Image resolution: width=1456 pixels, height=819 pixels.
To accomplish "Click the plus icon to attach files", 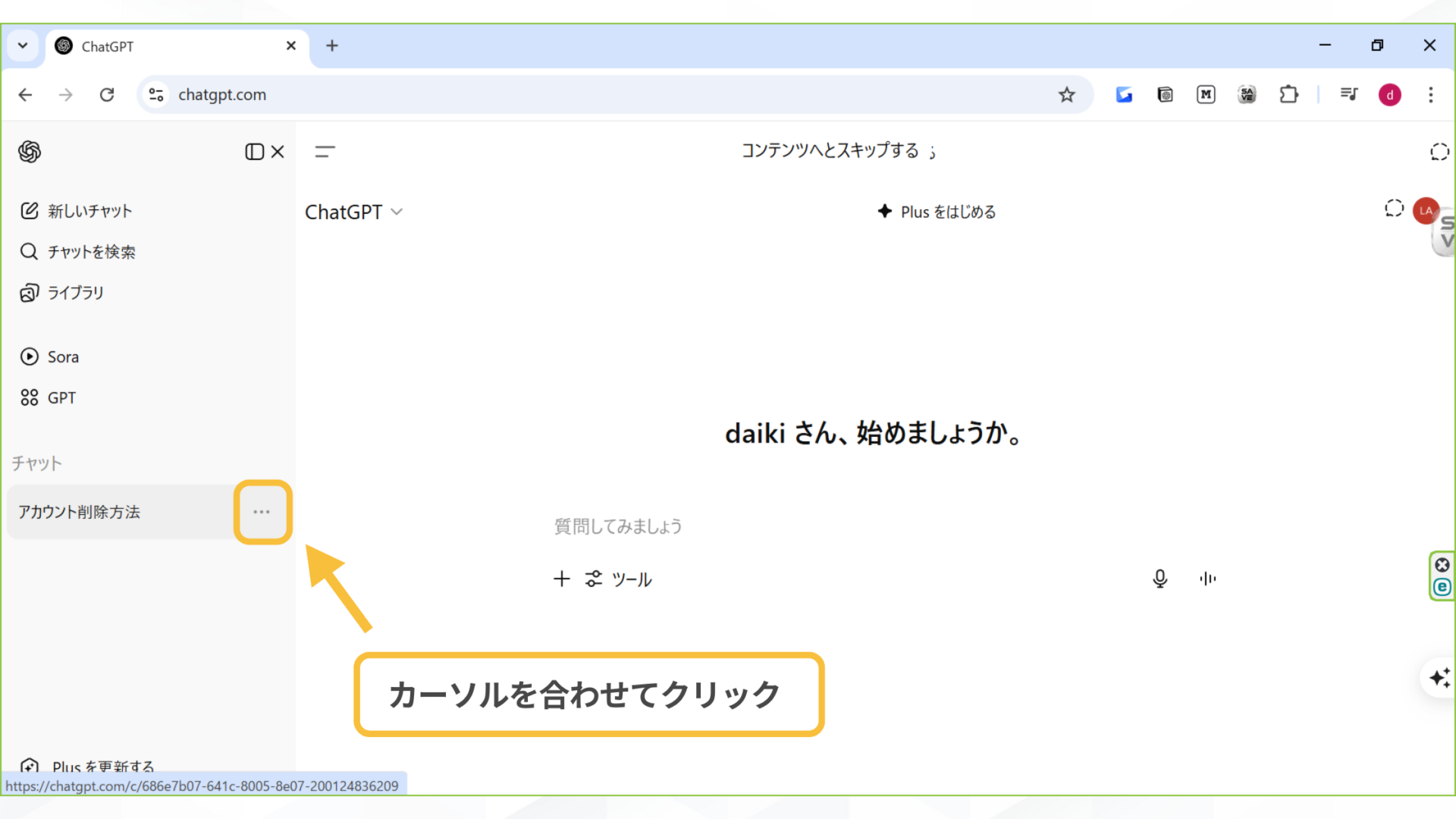I will coord(561,579).
